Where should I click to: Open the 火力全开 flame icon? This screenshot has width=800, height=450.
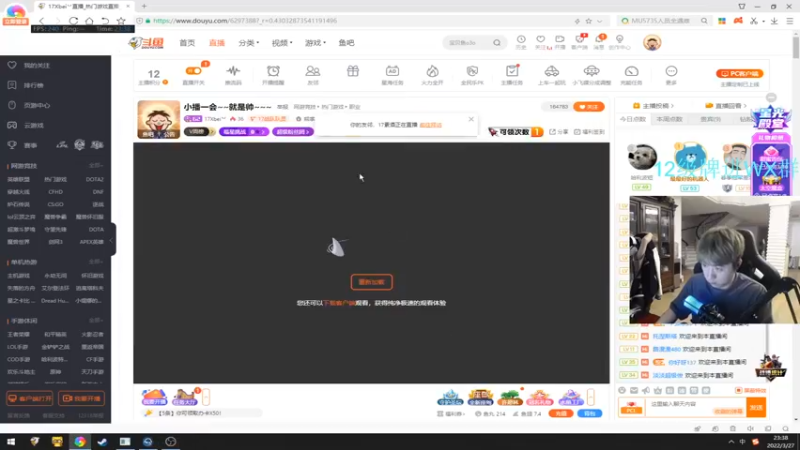pos(432,74)
